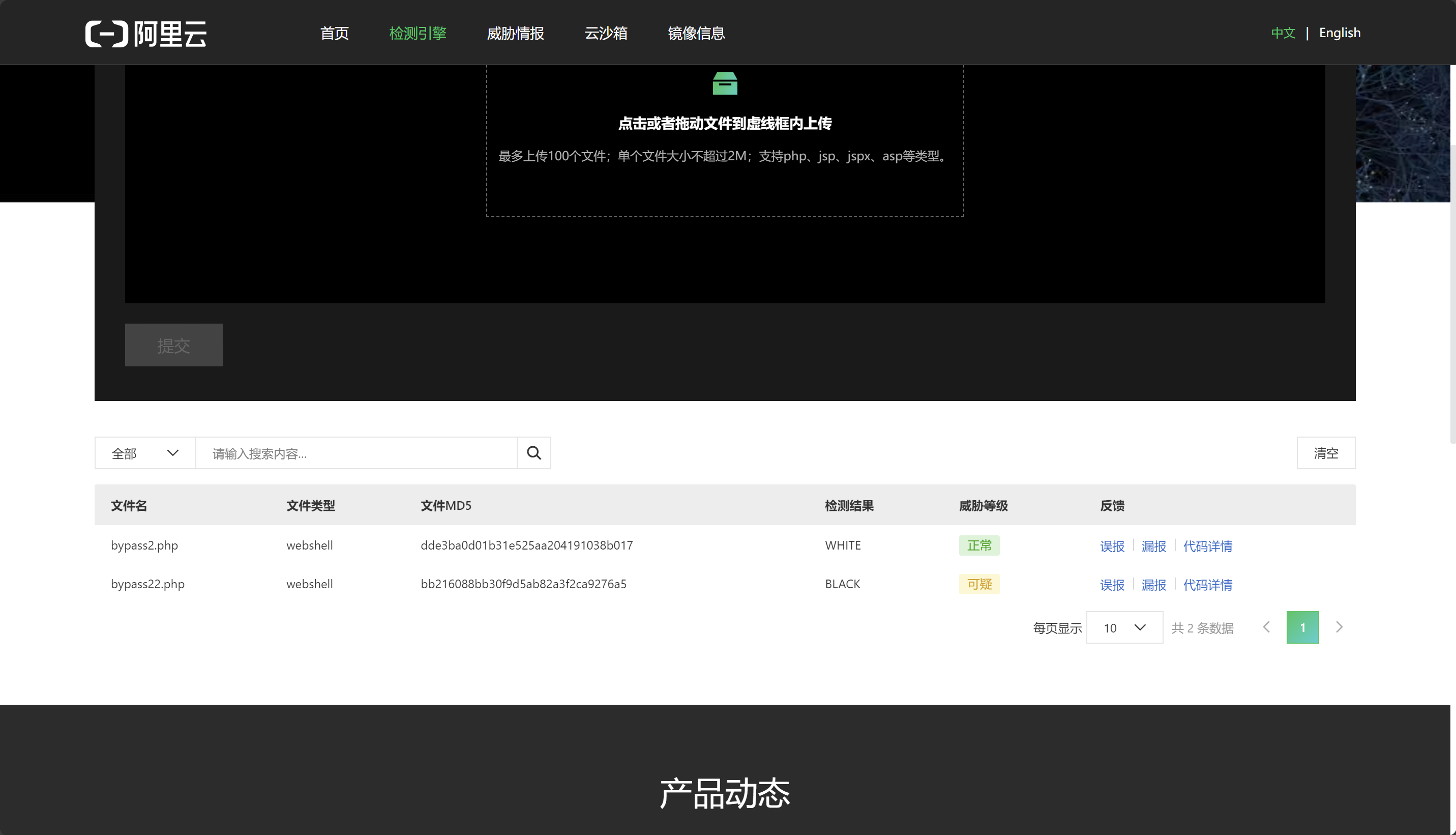Open the per-page count dropdown showing 10
1456x835 pixels.
(1124, 627)
